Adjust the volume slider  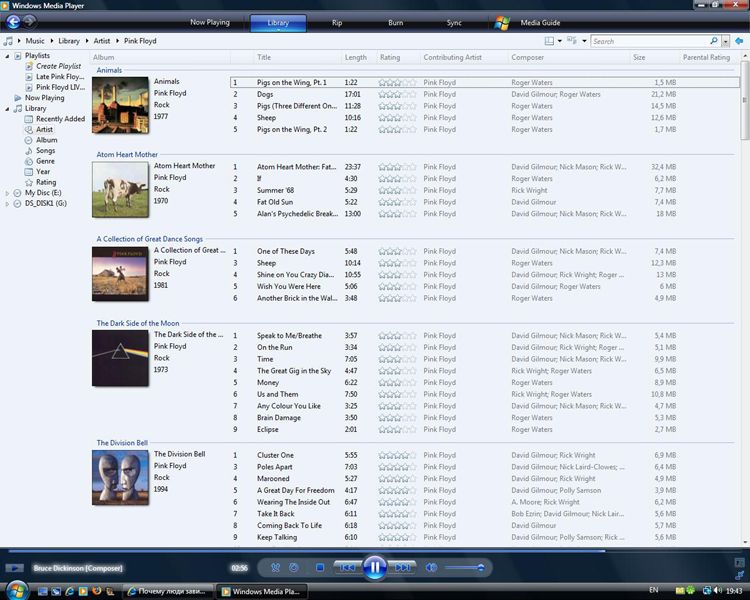click(x=464, y=567)
